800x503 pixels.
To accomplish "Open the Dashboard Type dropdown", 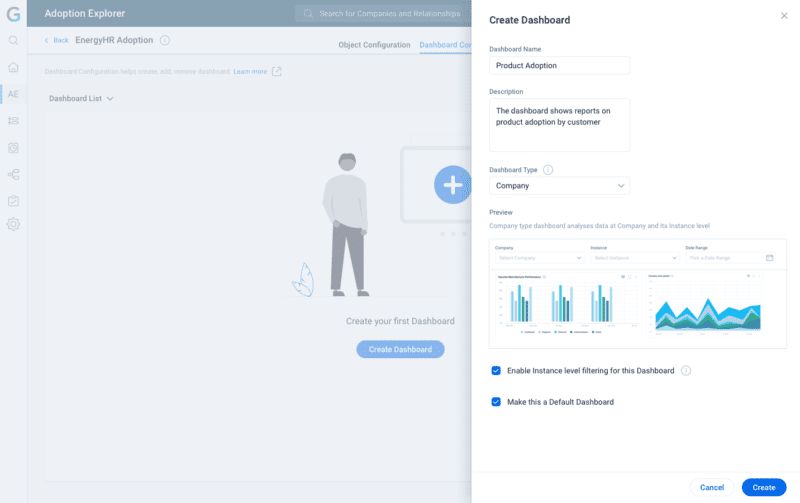I will tap(559, 186).
